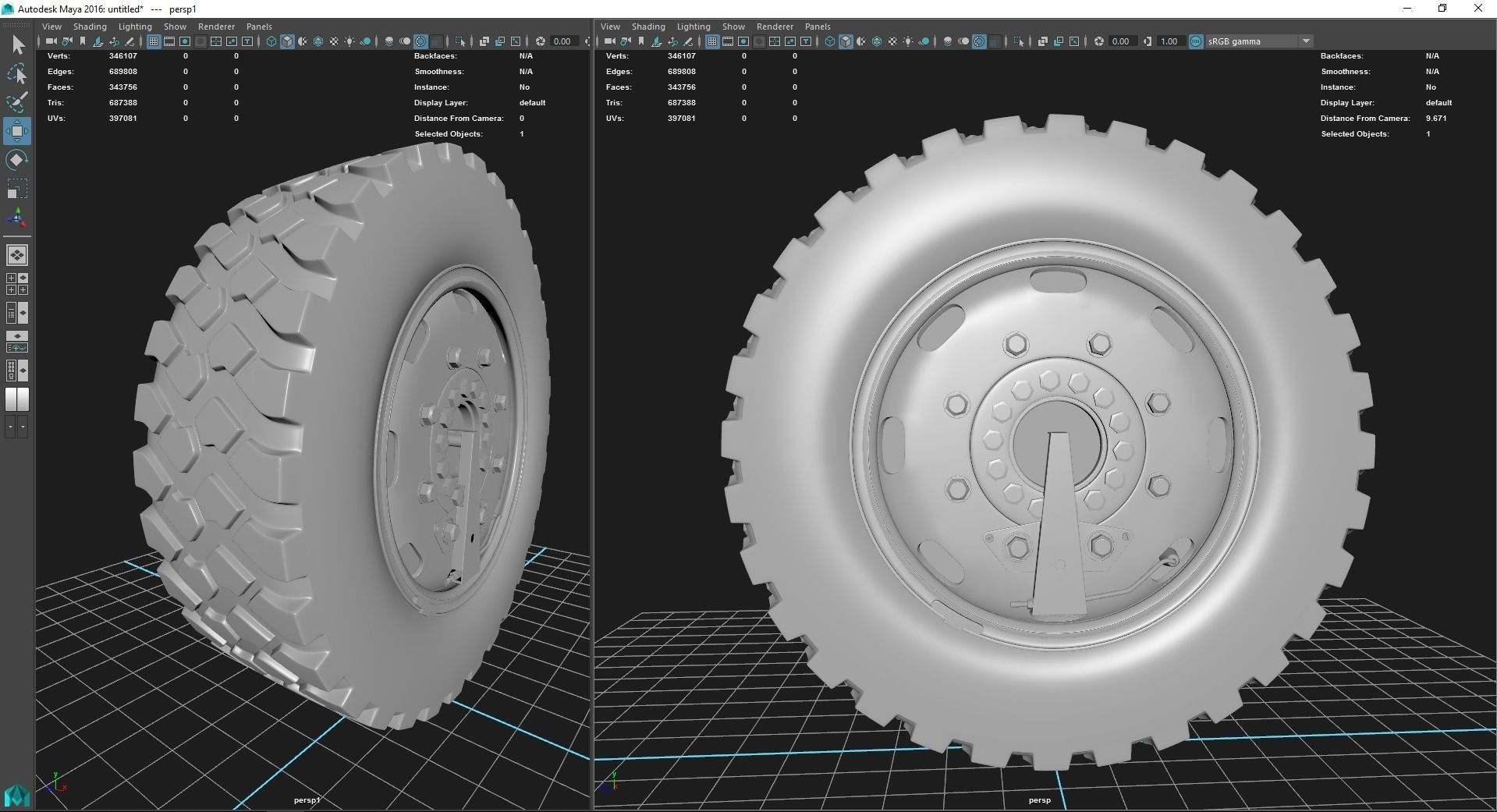Choose the Persp/Outliner layout icon
Image resolution: width=1497 pixels, height=812 pixels.
pos(17,314)
